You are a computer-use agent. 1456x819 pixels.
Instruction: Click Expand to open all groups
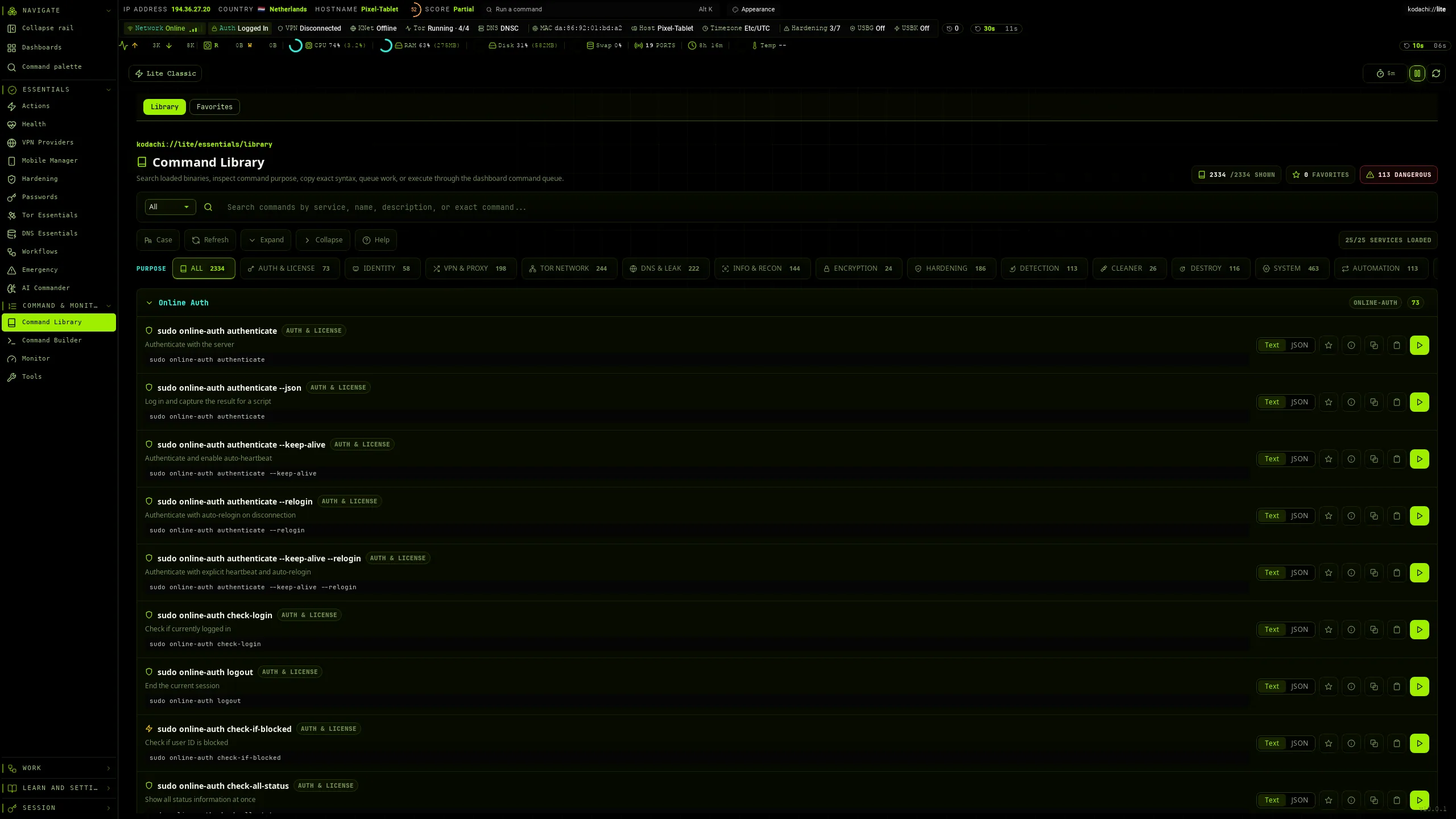pos(266,240)
